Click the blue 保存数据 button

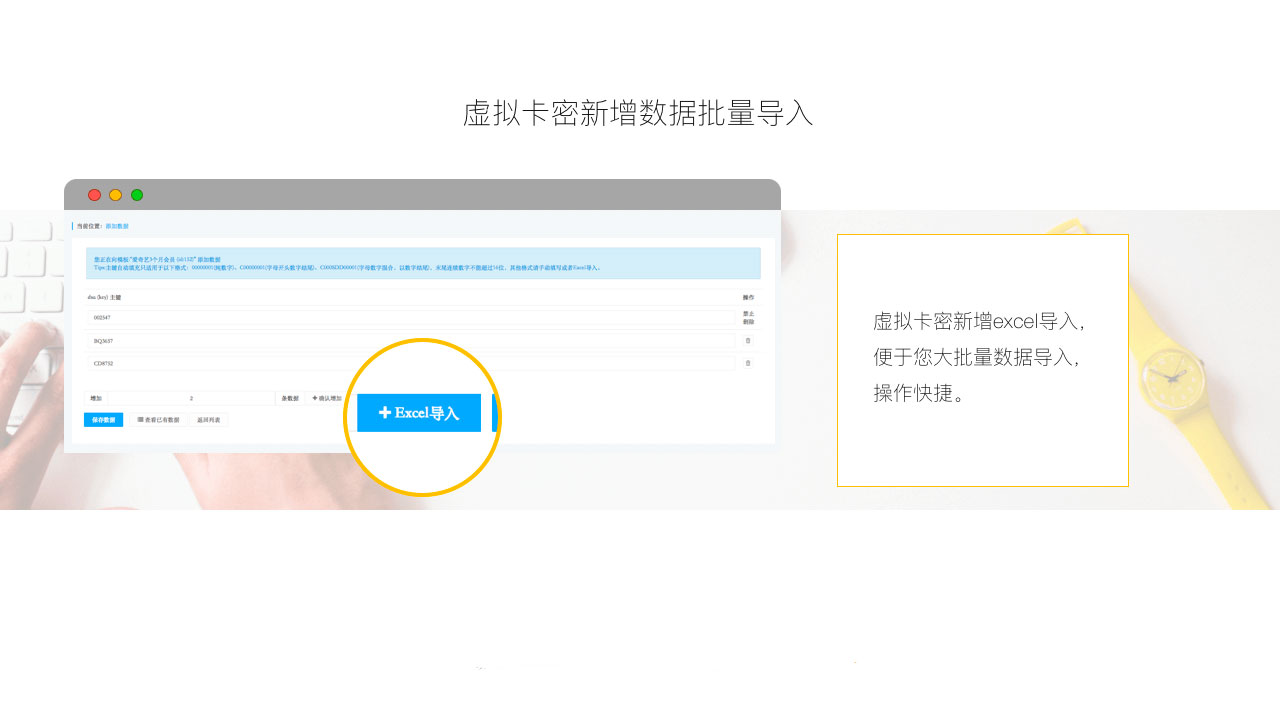click(x=103, y=420)
